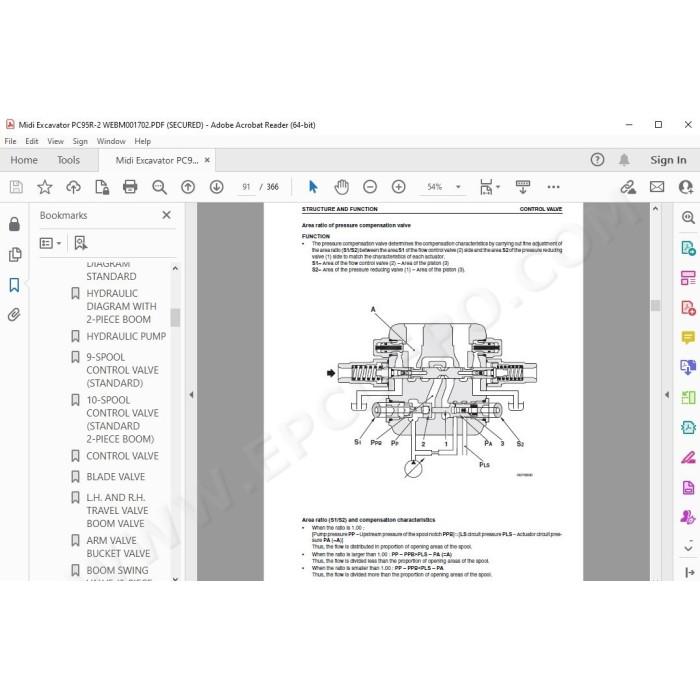The height and width of the screenshot is (700, 700).
Task: Open the Edit menu
Action: pos(32,141)
